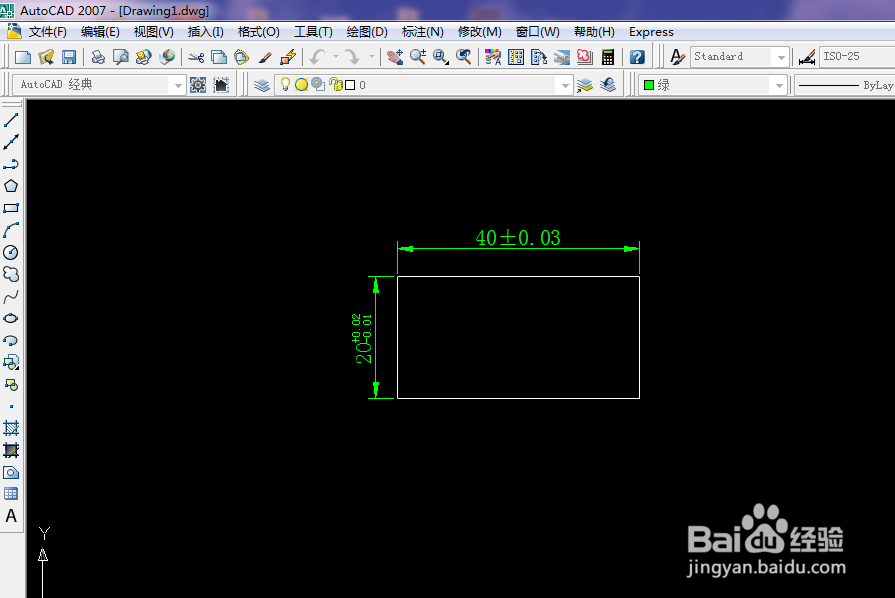Click the Pan realtime hand icon
The height and width of the screenshot is (598, 895).
tap(394, 56)
